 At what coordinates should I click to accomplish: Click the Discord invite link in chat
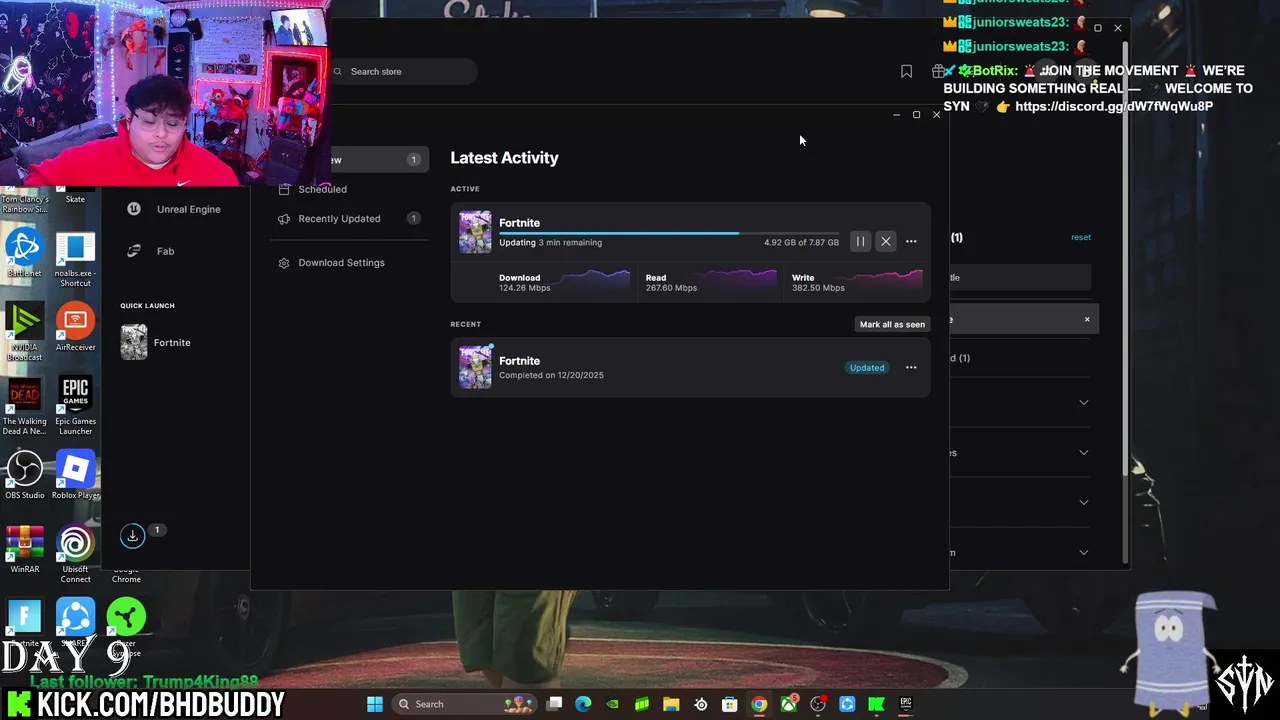pos(1114,106)
